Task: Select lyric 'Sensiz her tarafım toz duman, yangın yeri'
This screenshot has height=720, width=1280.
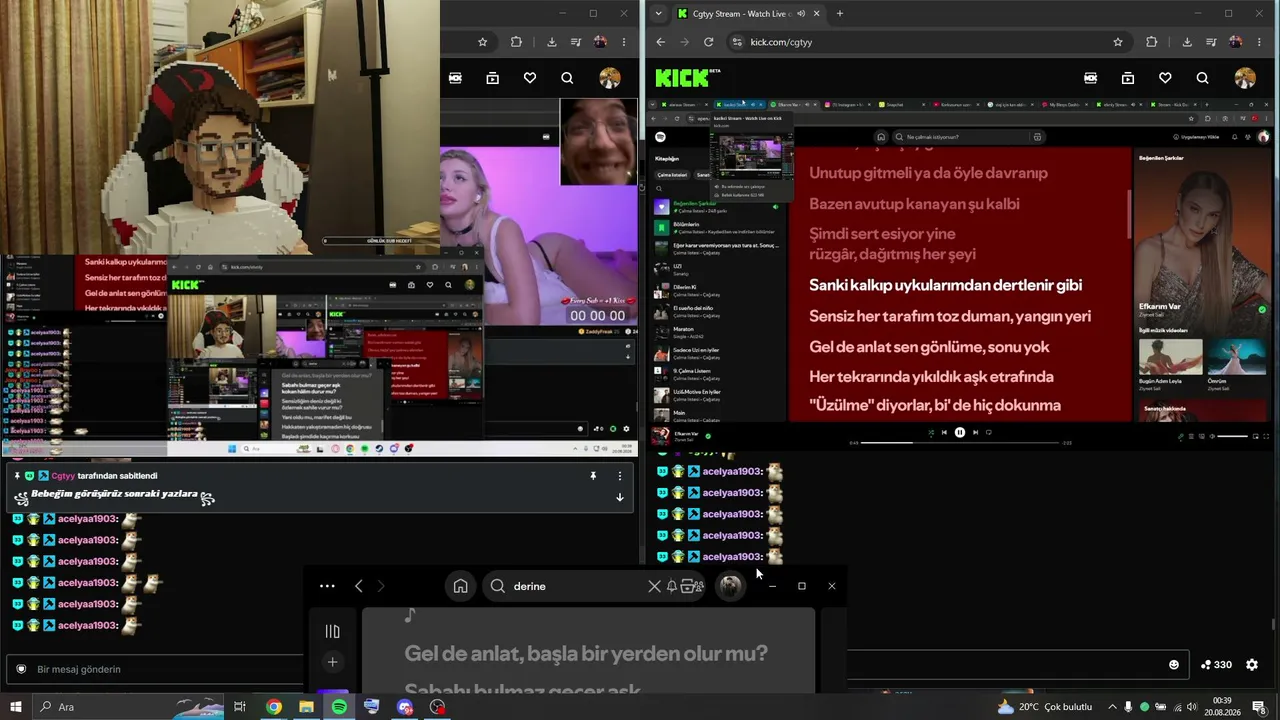Action: [x=950, y=316]
